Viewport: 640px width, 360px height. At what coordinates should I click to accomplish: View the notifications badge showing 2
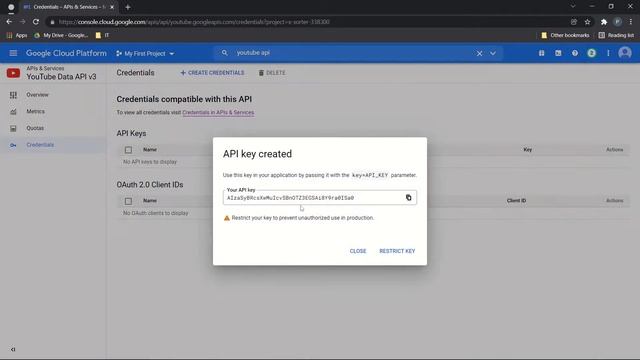pyautogui.click(x=591, y=53)
